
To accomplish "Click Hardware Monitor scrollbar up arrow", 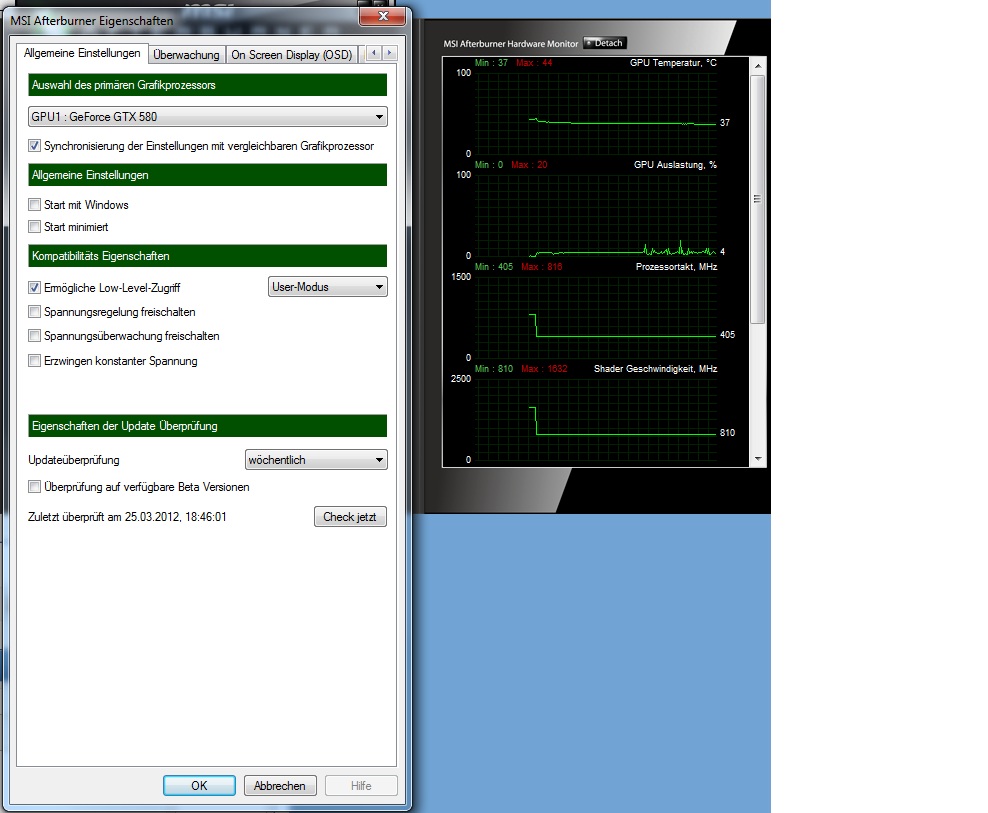I will pos(758,66).
